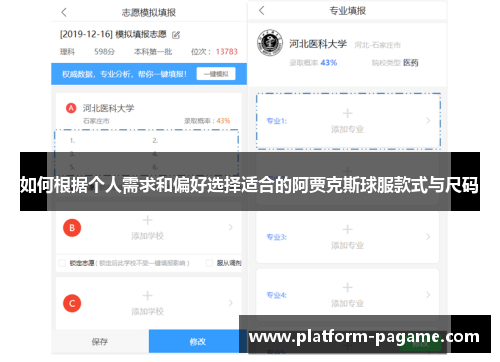Click the 理科 subject text

67,52
